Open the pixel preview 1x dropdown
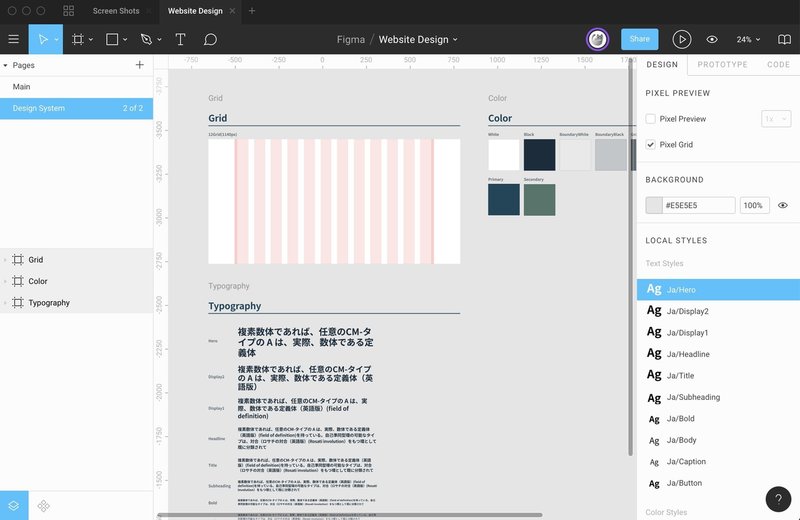 (x=776, y=119)
